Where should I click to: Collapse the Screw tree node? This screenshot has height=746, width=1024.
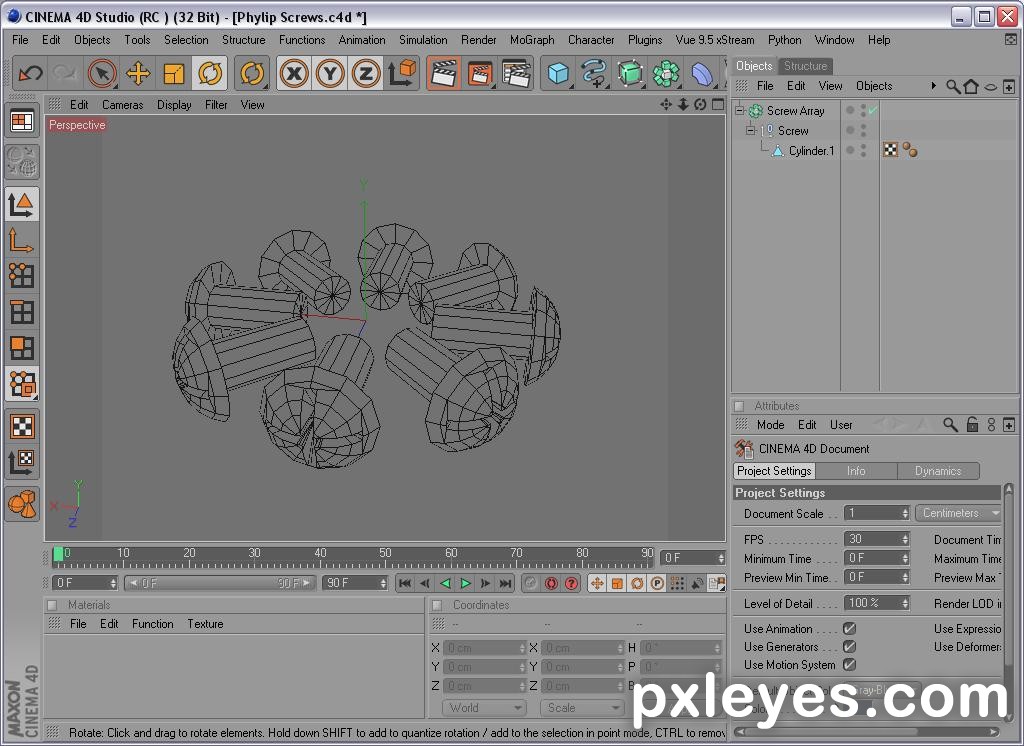tap(750, 131)
